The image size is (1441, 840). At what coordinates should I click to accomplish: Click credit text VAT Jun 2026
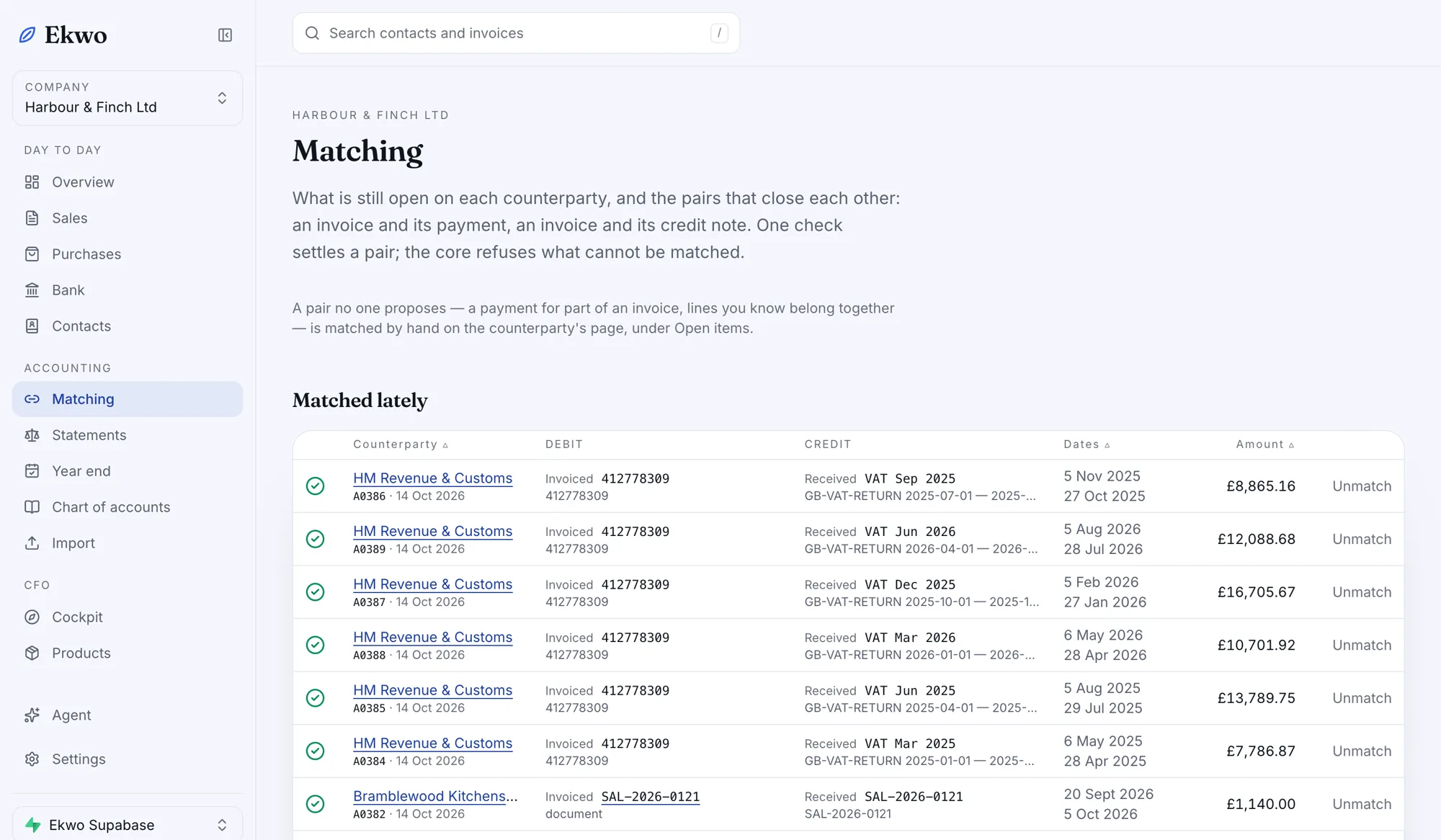(x=910, y=532)
